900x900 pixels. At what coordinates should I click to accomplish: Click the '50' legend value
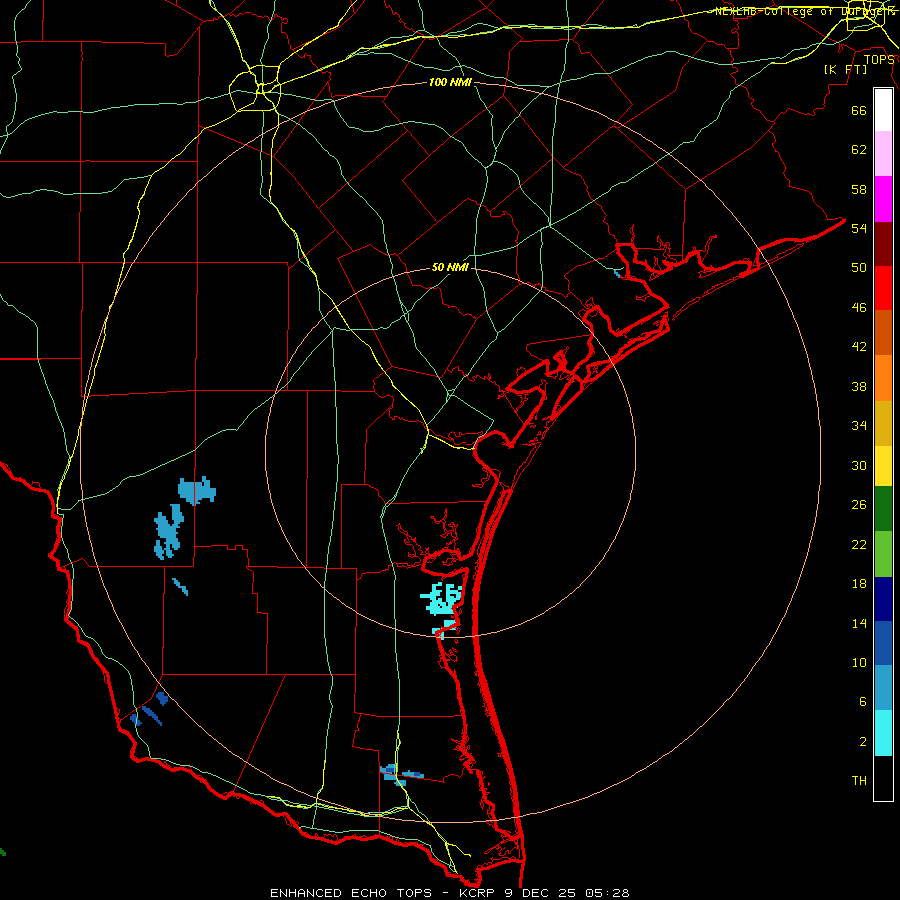click(x=859, y=268)
